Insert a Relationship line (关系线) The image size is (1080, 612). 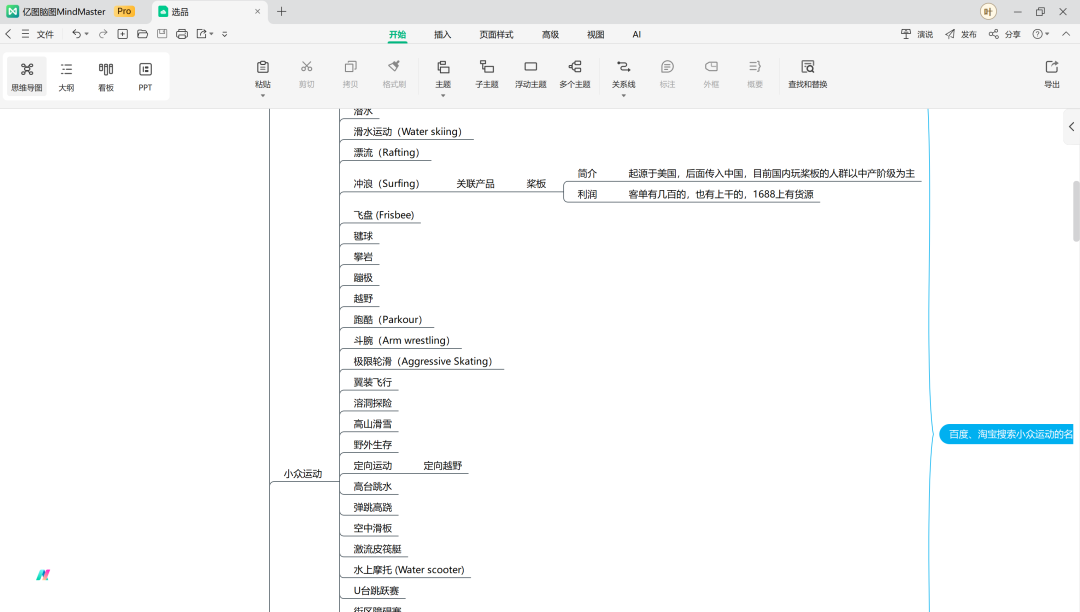click(623, 70)
